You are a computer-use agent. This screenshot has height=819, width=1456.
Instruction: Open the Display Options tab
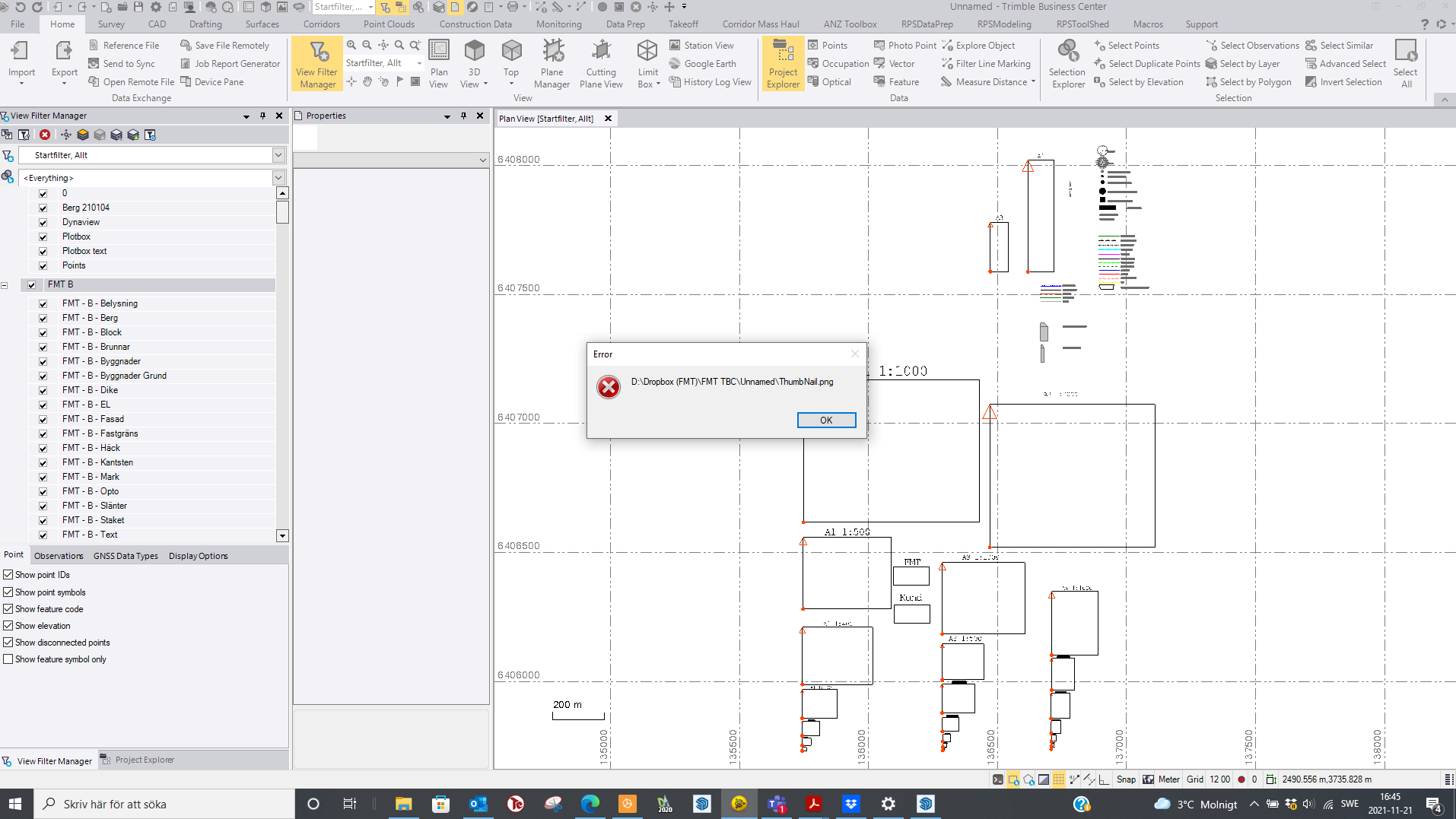click(197, 556)
